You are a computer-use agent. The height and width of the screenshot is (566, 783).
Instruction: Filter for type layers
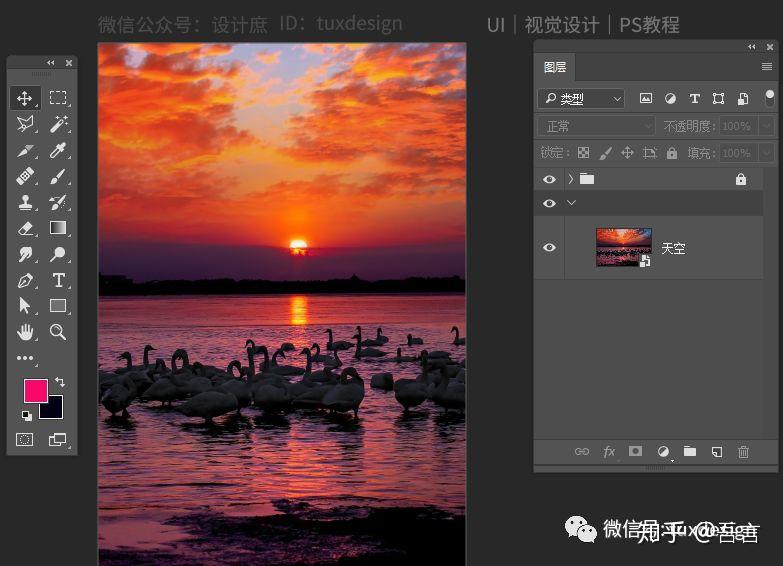coord(694,98)
